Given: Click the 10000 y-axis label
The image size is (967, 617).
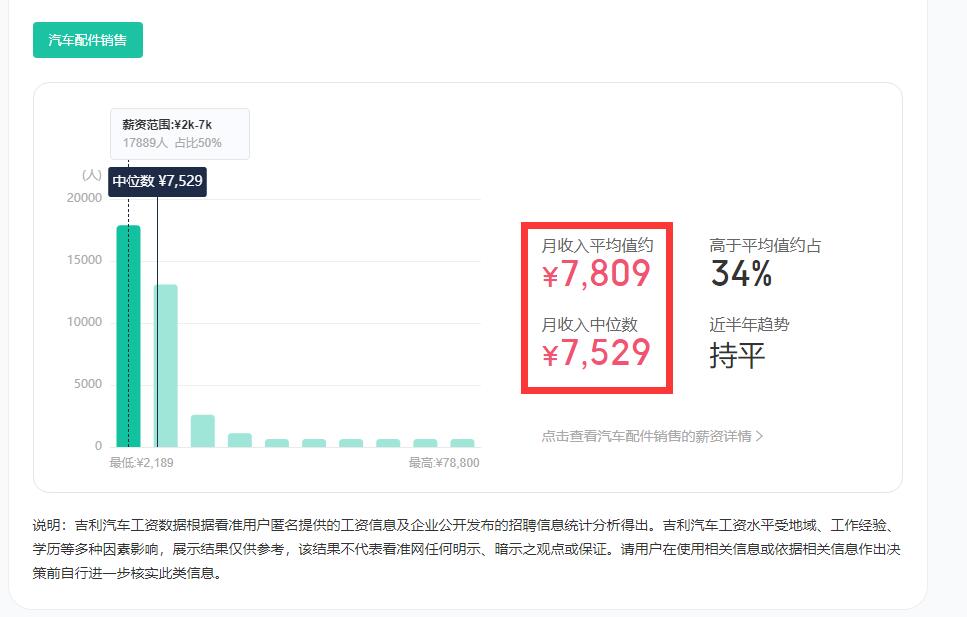Looking at the screenshot, I should click(x=84, y=321).
